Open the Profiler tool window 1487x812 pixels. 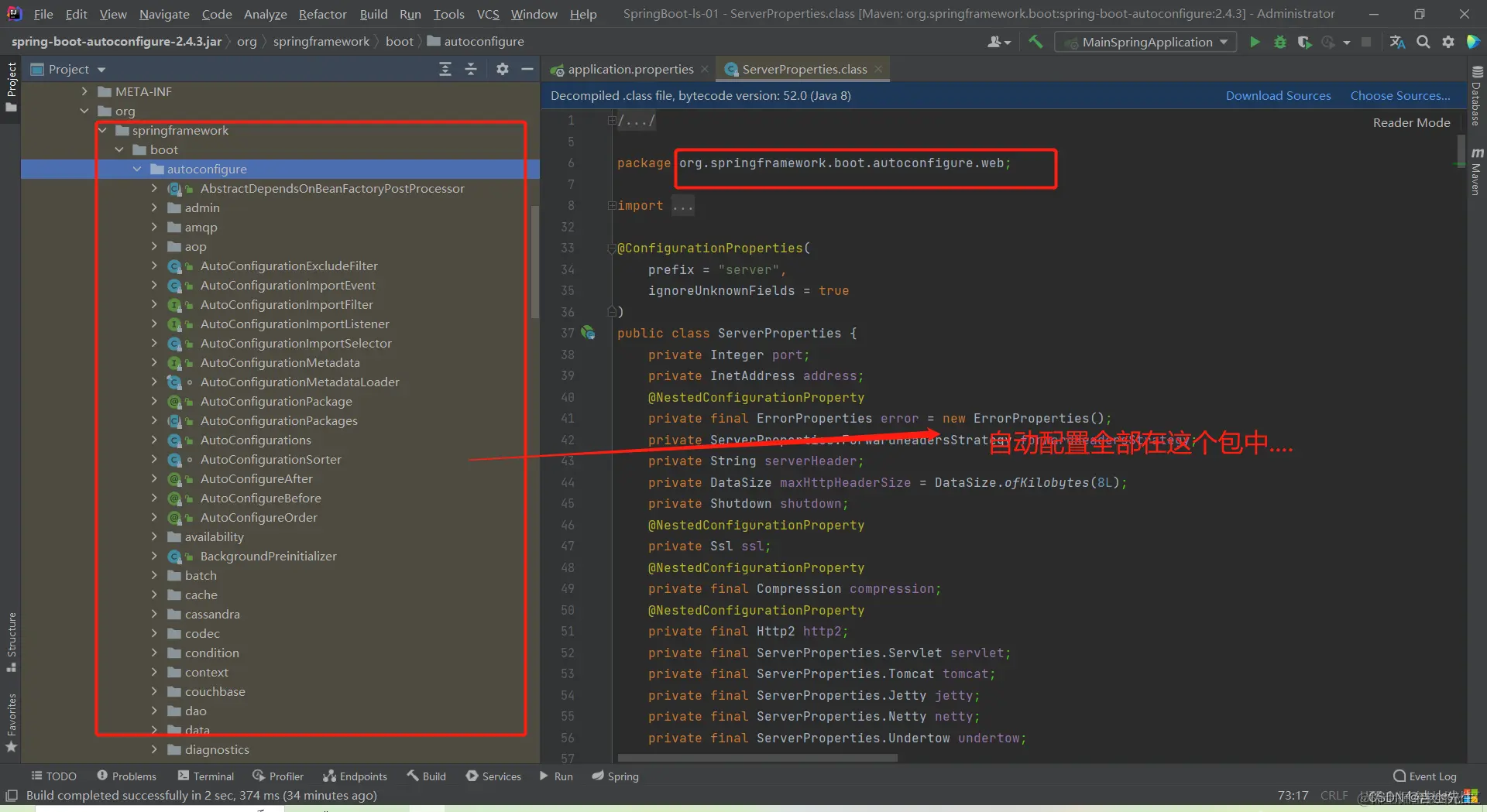279,776
